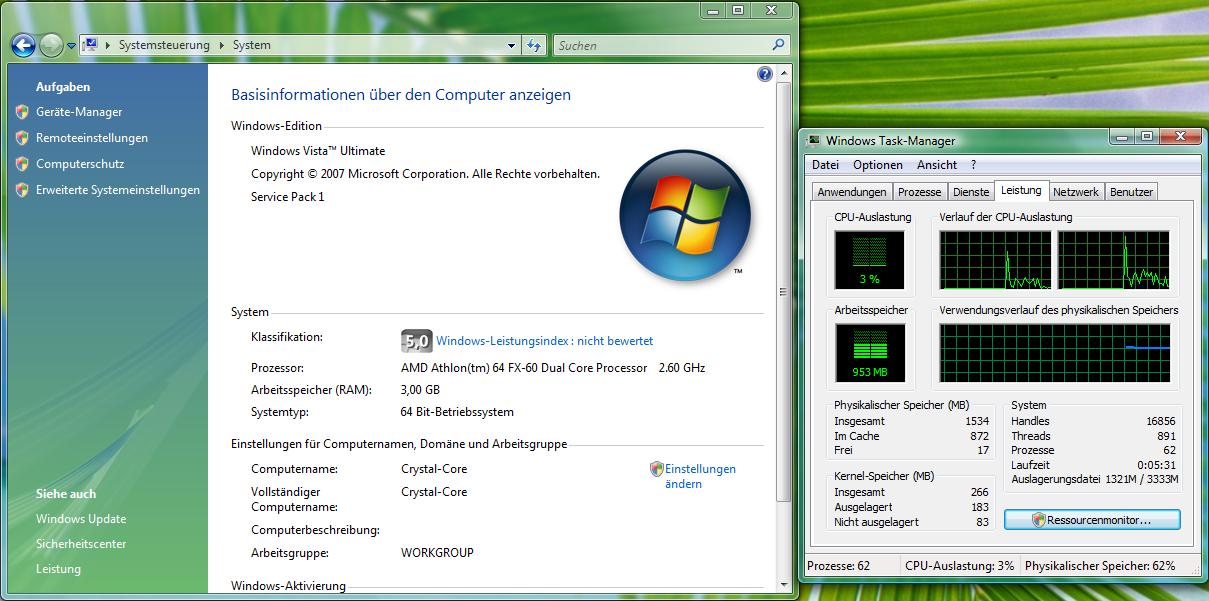Click the WORKGROUP value

[437, 553]
